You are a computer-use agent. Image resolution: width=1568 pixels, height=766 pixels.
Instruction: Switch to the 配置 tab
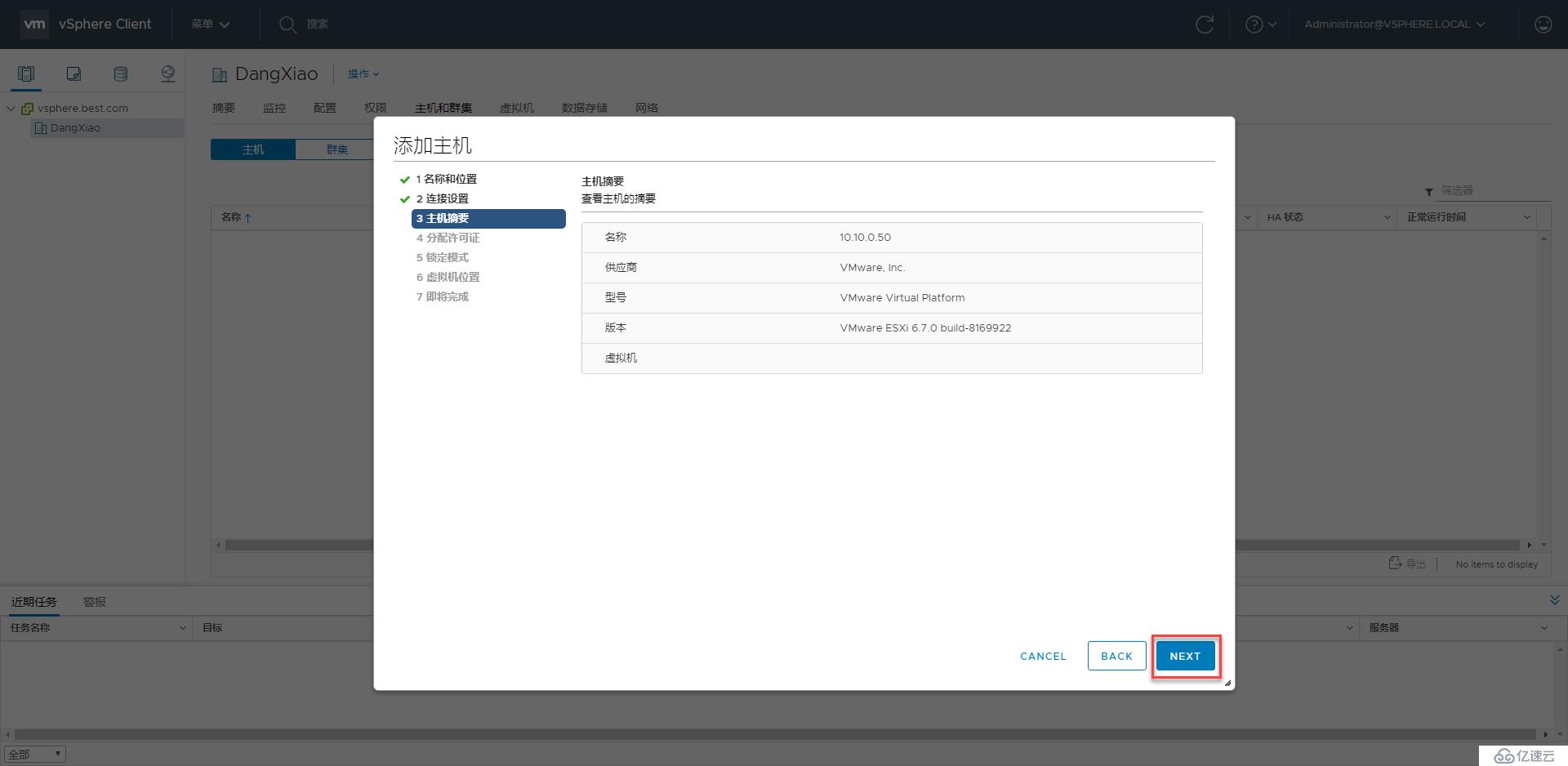[325, 108]
